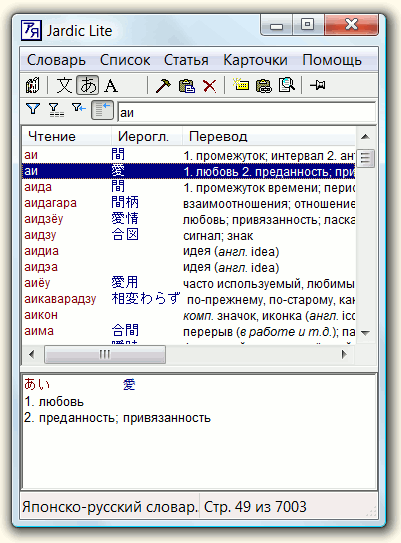The width and height of the screenshot is (401, 543).
Task: Click the kanji 合図 in the list
Action: pos(125,234)
